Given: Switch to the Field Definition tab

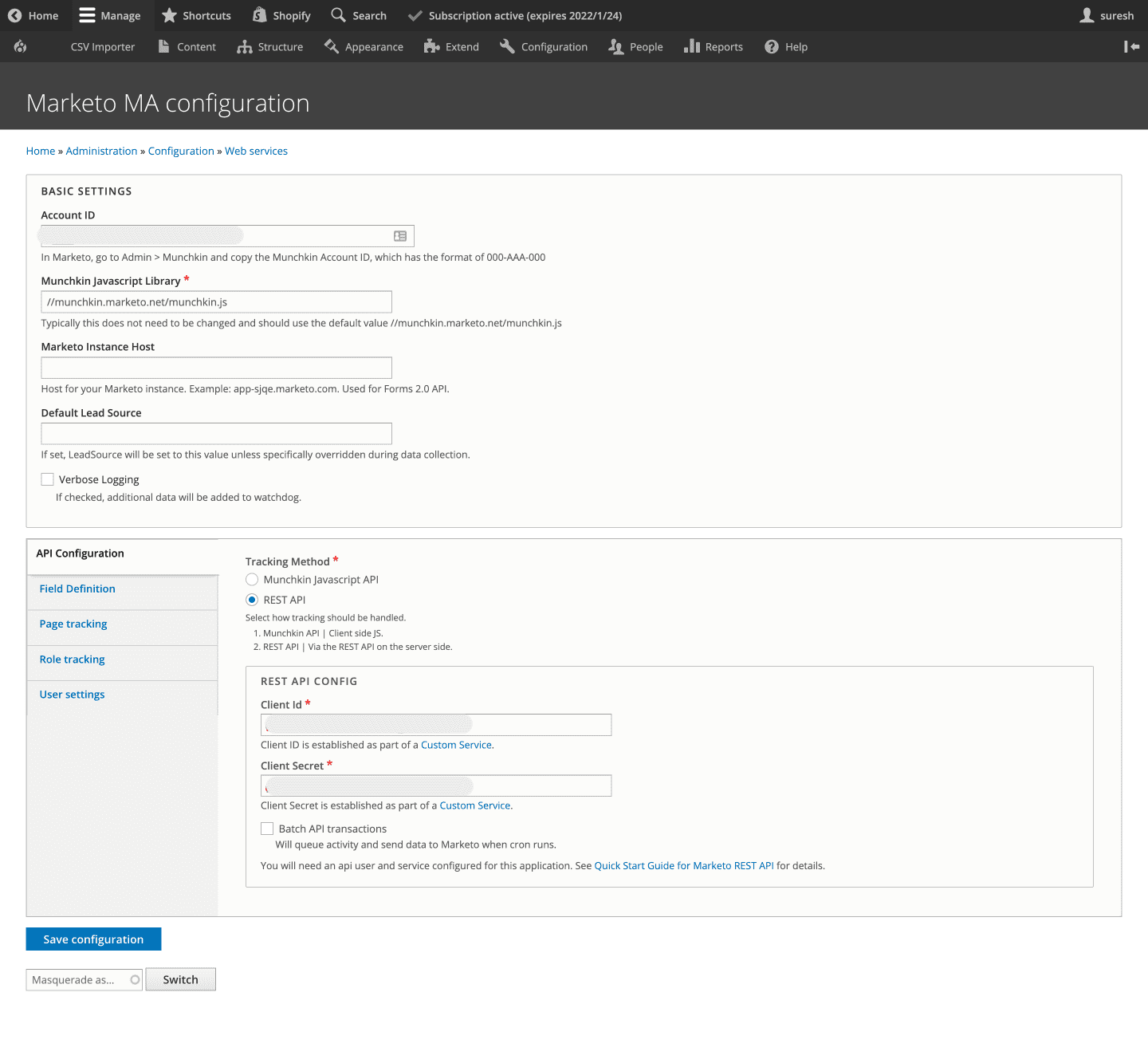Looking at the screenshot, I should tap(77, 589).
